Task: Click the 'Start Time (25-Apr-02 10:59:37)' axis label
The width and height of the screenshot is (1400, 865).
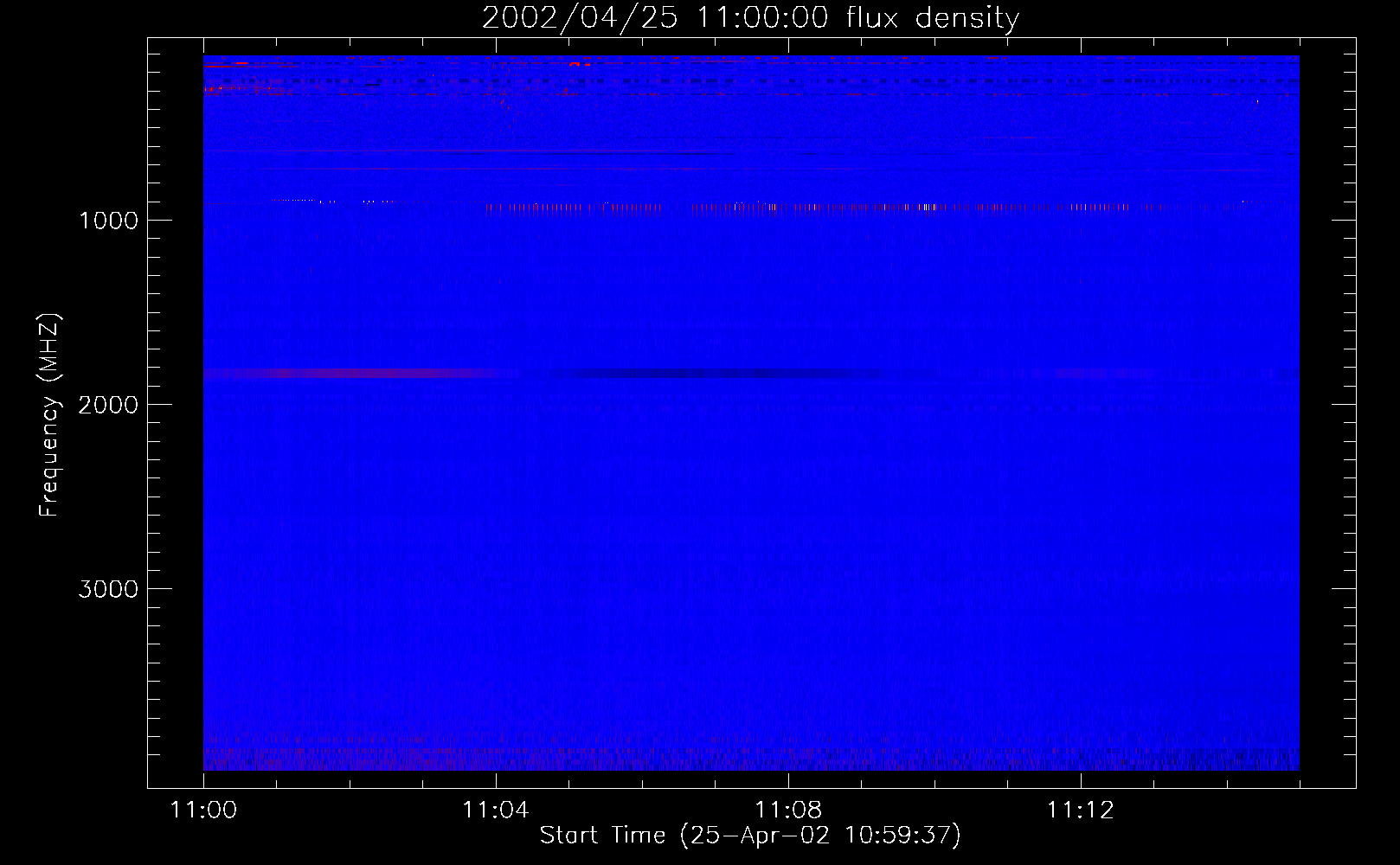Action: point(750,835)
